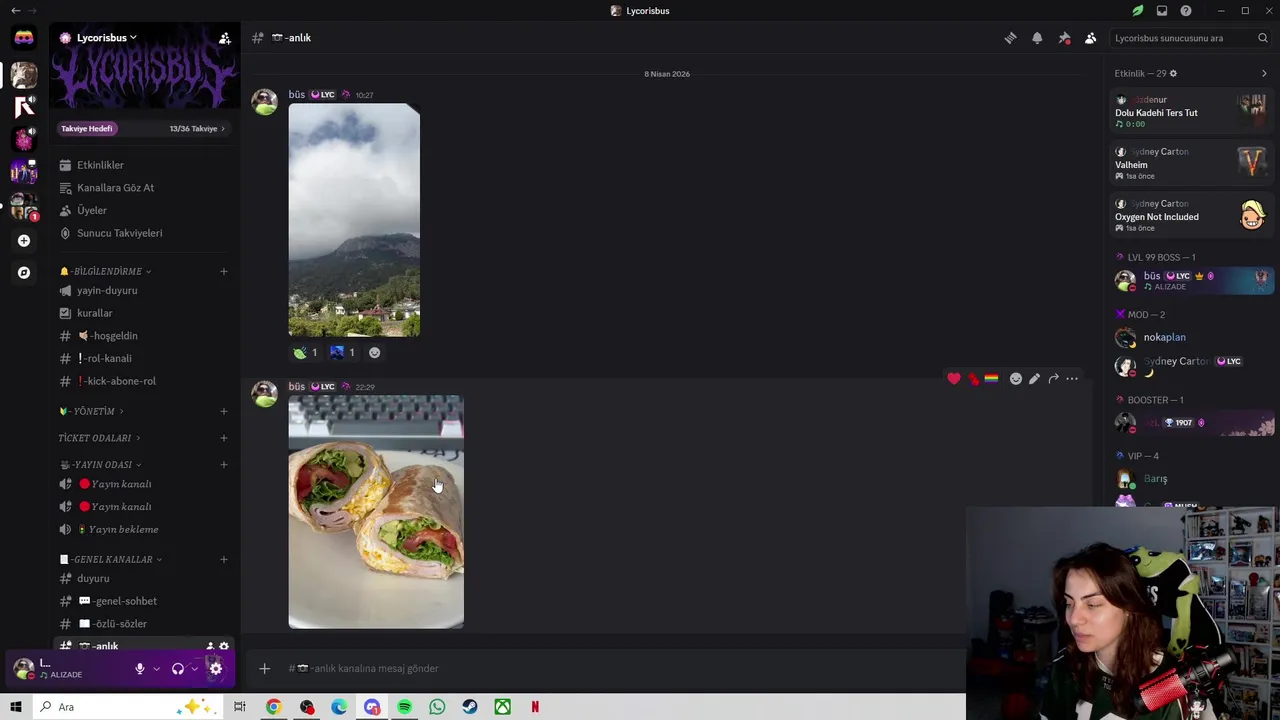The height and width of the screenshot is (720, 1280).
Task: Open the server discovery compass icon
Action: [24, 273]
